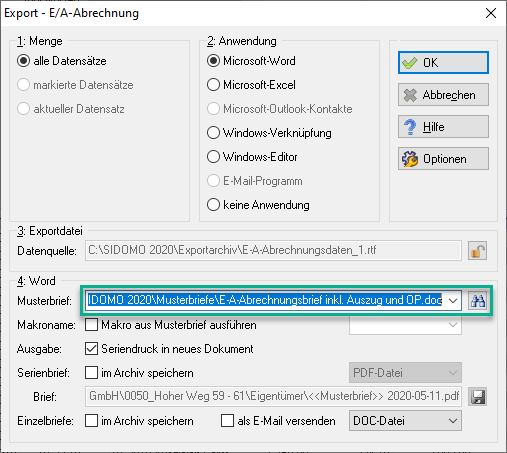507x453 pixels.
Task: Click the binoculars icon to browse Musterbrief
Action: tap(477, 301)
